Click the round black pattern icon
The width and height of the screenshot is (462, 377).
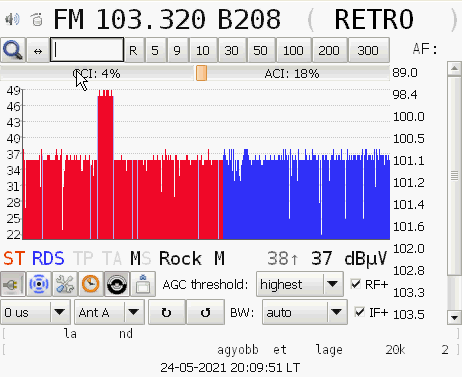click(x=117, y=284)
